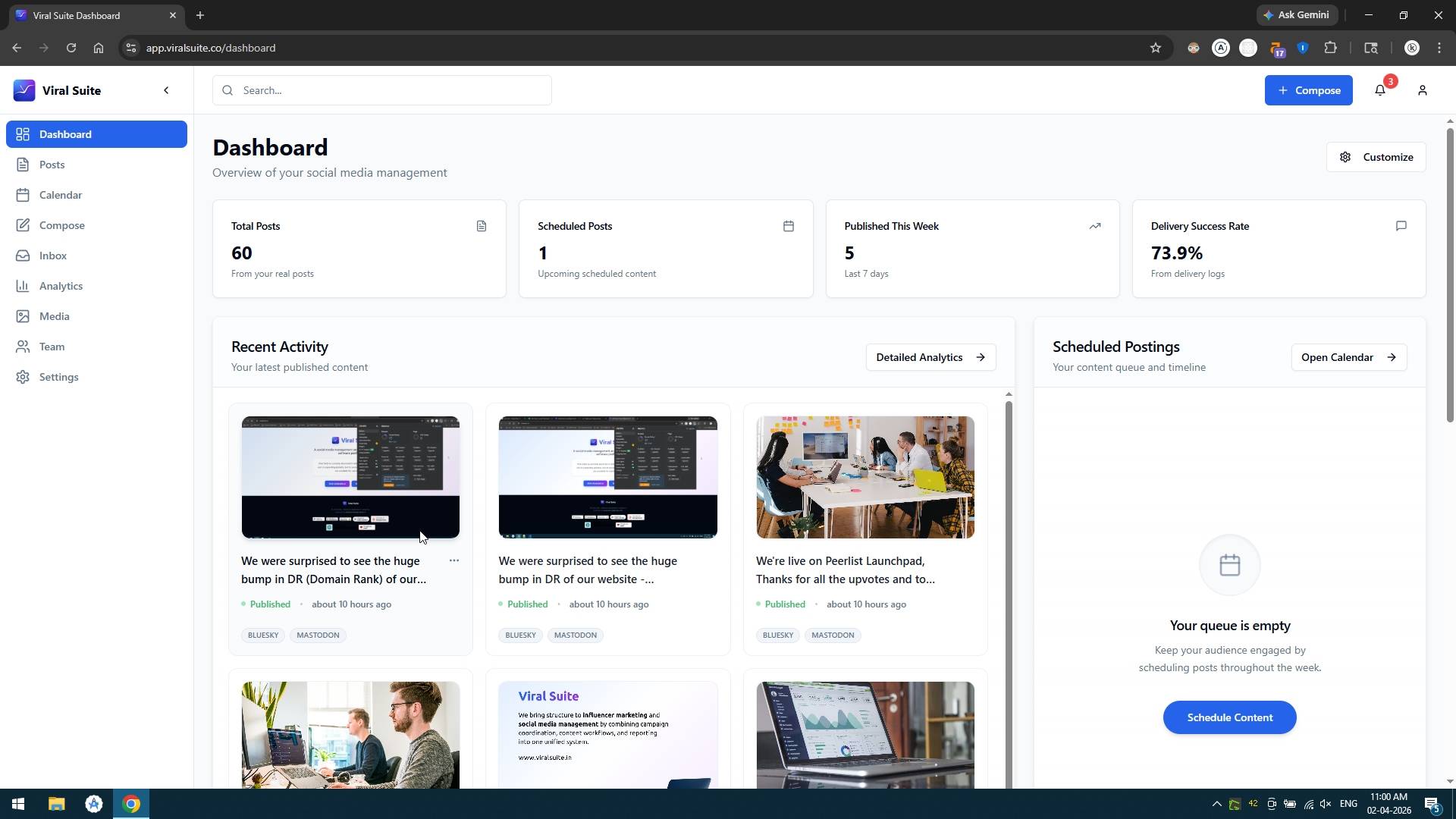Close the Viral Suite Dashboard tab
Image resolution: width=1456 pixels, height=819 pixels.
173,15
